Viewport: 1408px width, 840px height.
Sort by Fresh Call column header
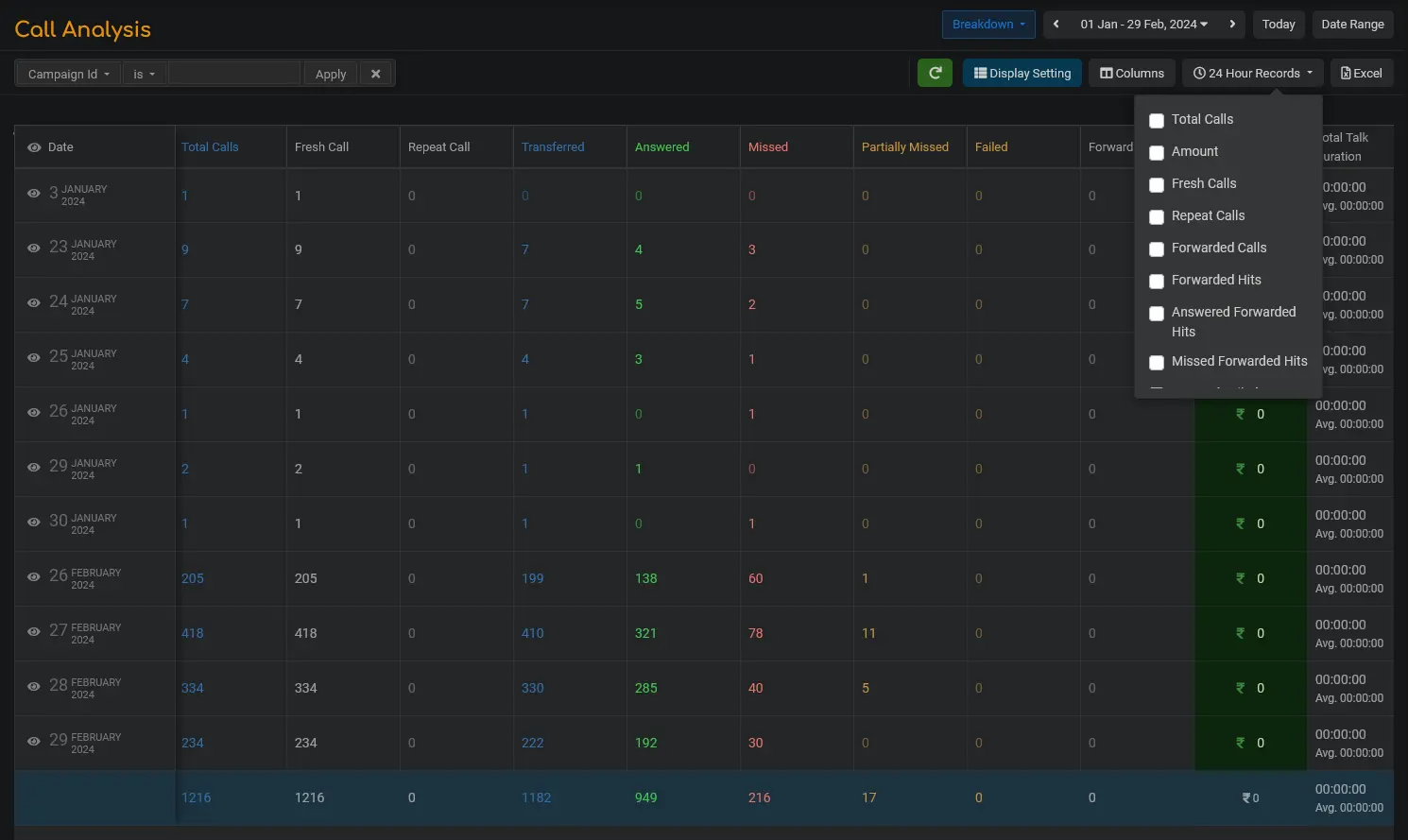[x=321, y=147]
